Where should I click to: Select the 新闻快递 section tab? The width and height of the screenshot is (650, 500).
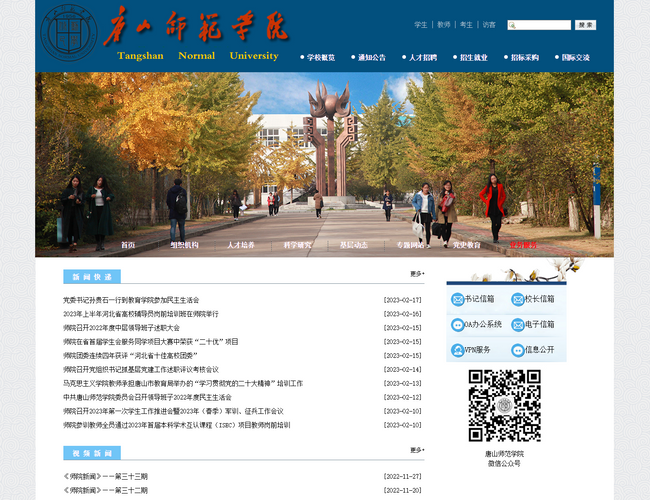click(92, 277)
